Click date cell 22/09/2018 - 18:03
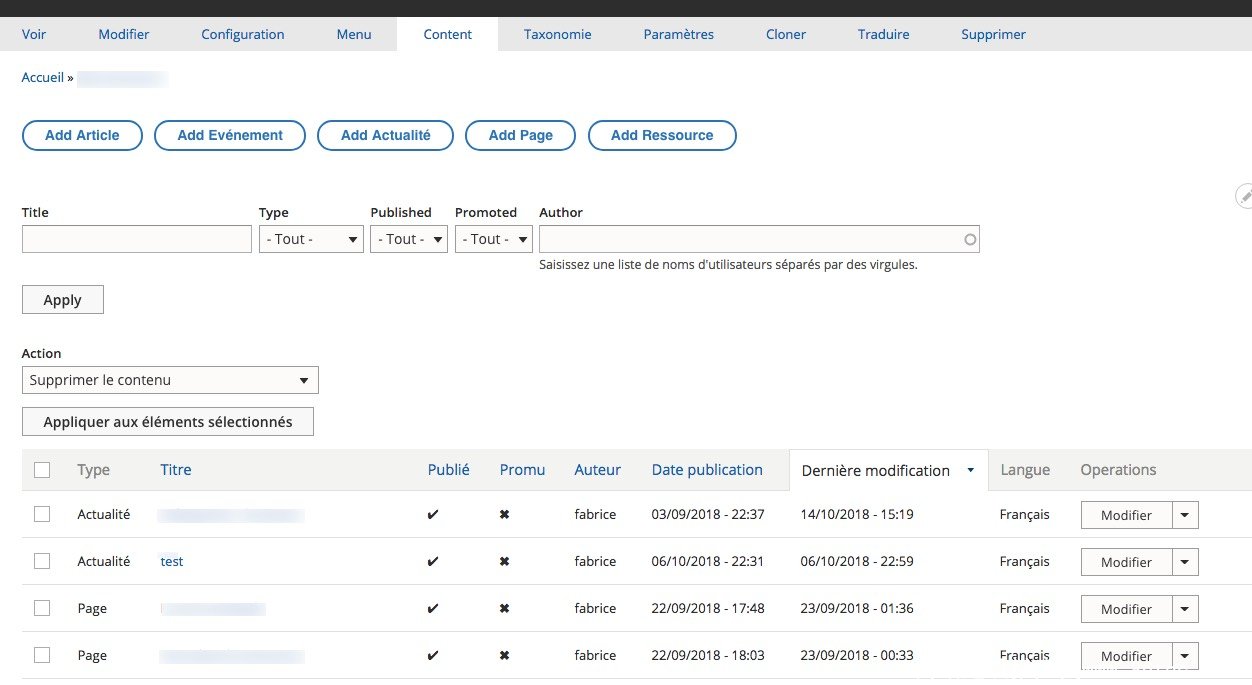The image size is (1252, 685). click(x=708, y=655)
